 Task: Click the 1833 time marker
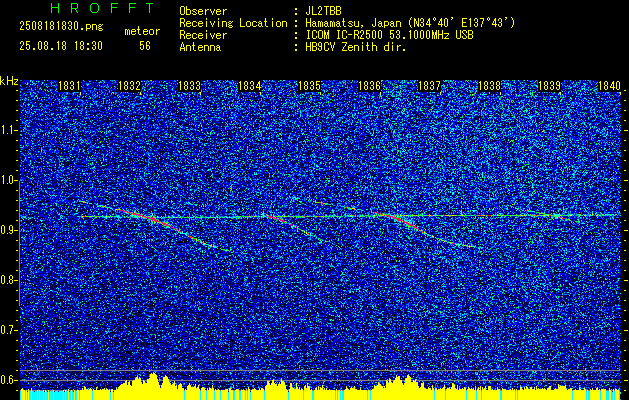point(189,86)
